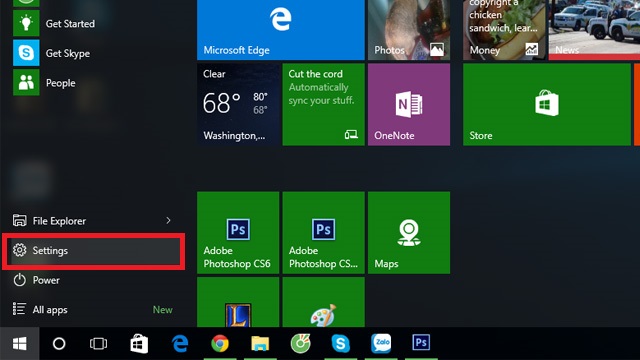Open Task View on the taskbar

98,343
